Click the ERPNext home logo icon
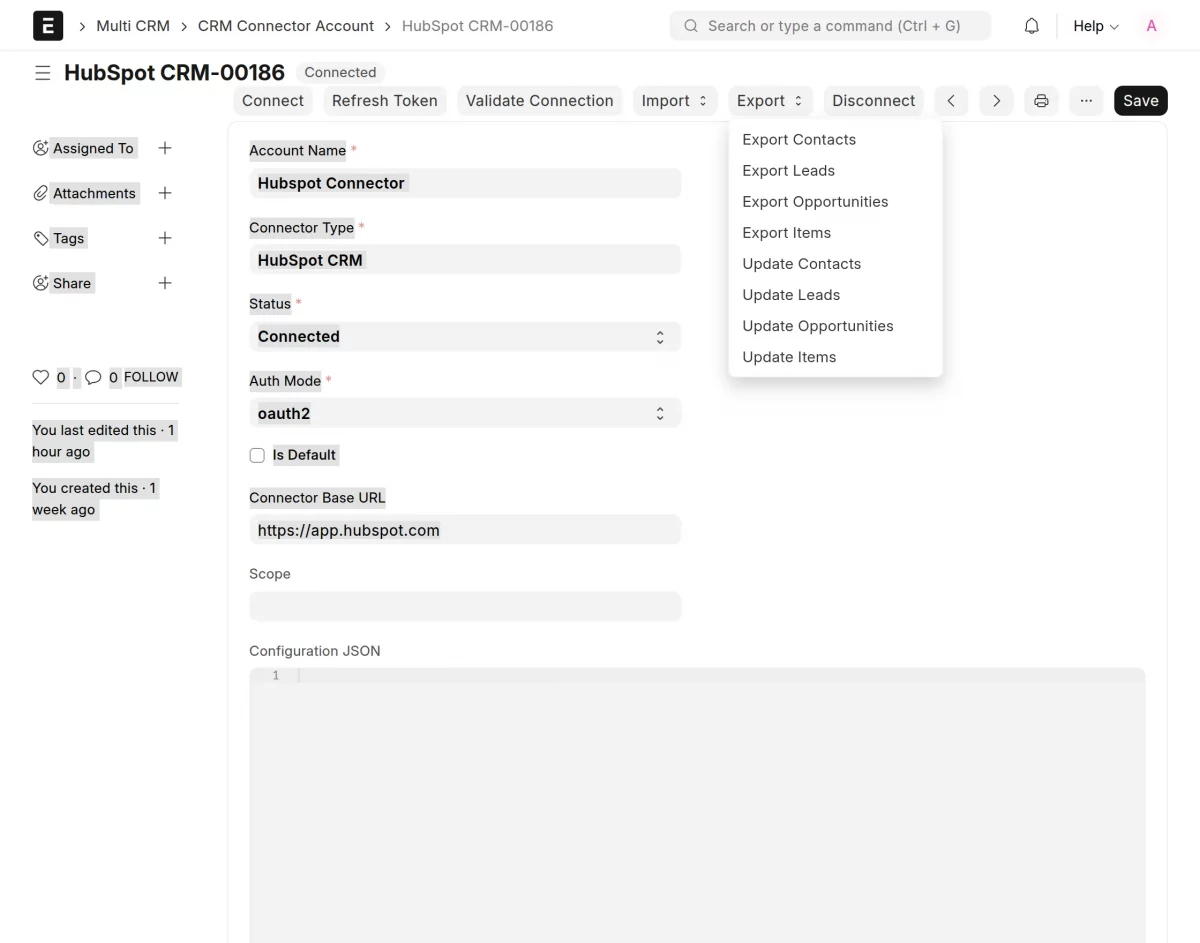Screen dimensions: 1200x943 point(48,25)
